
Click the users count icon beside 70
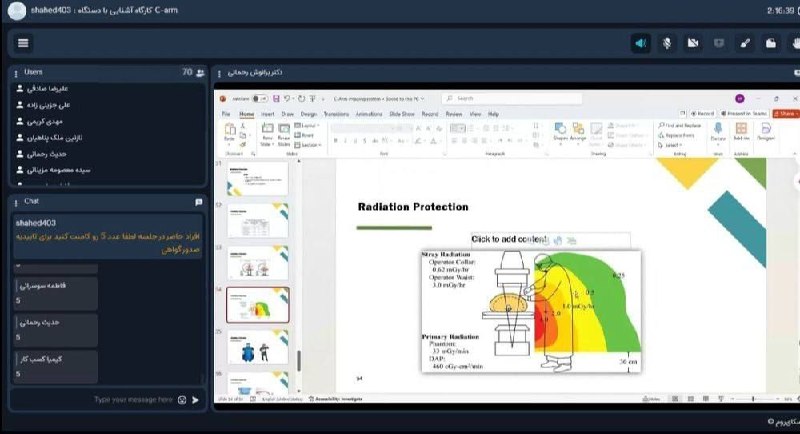click(x=200, y=73)
